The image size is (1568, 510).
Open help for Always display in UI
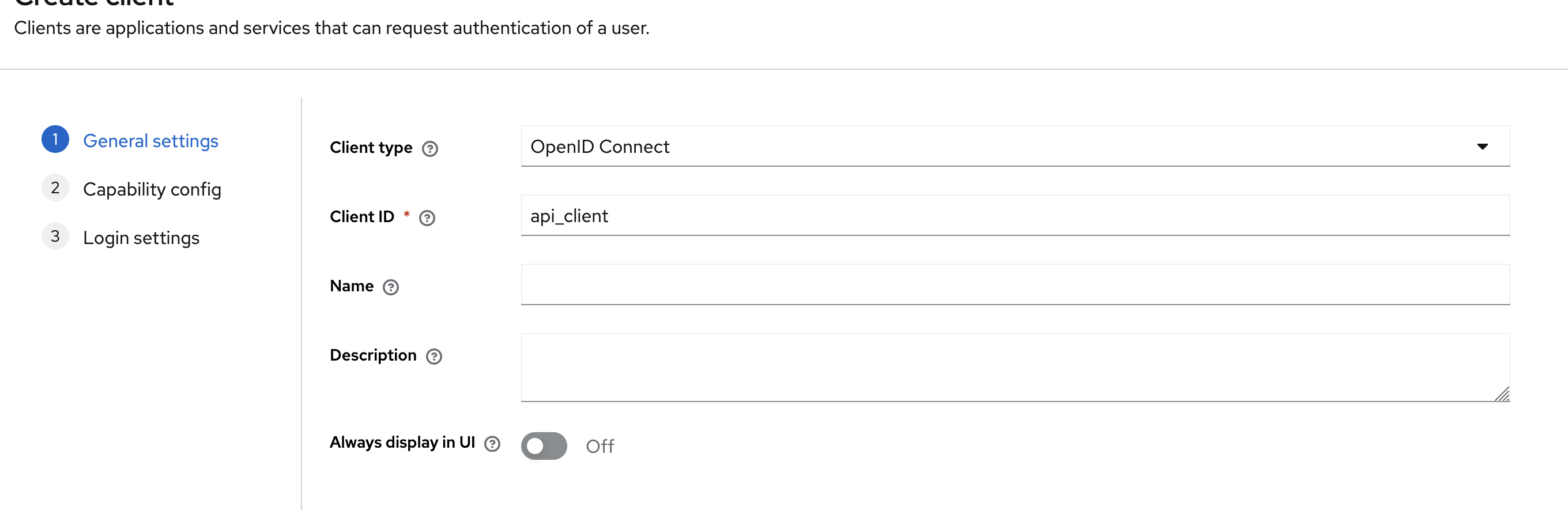pyautogui.click(x=493, y=444)
